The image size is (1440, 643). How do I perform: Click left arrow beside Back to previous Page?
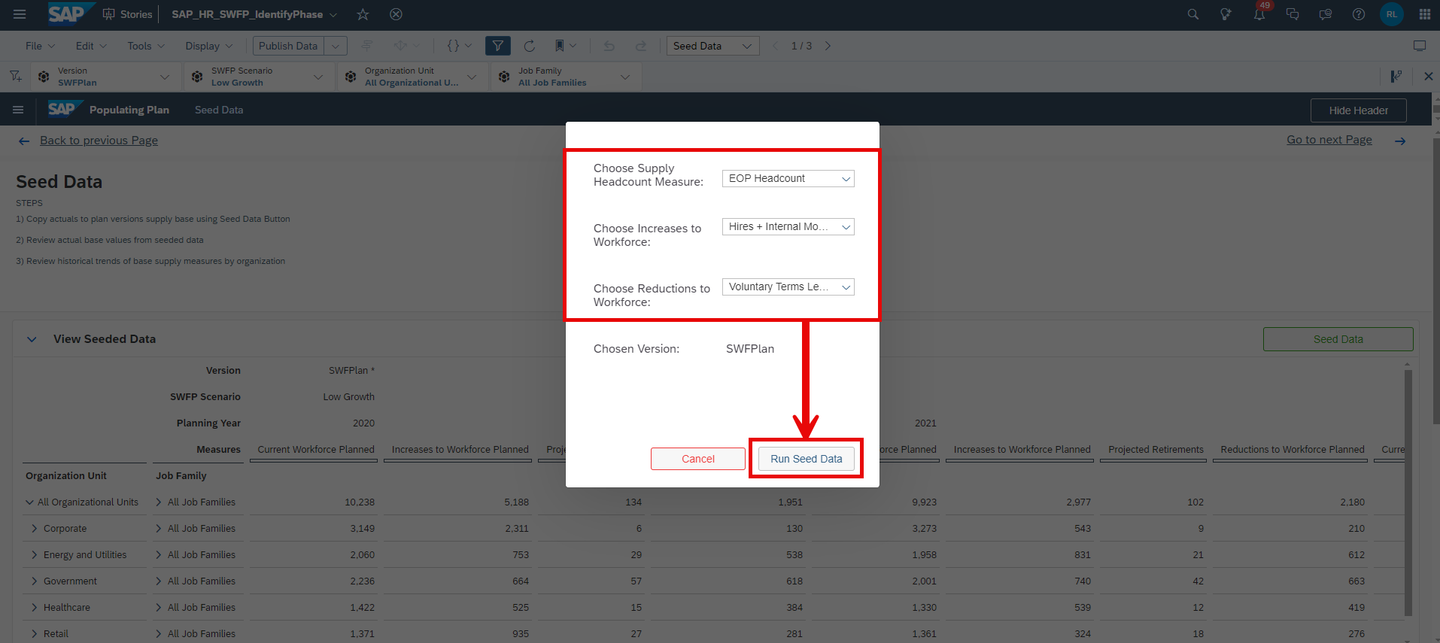tap(24, 141)
